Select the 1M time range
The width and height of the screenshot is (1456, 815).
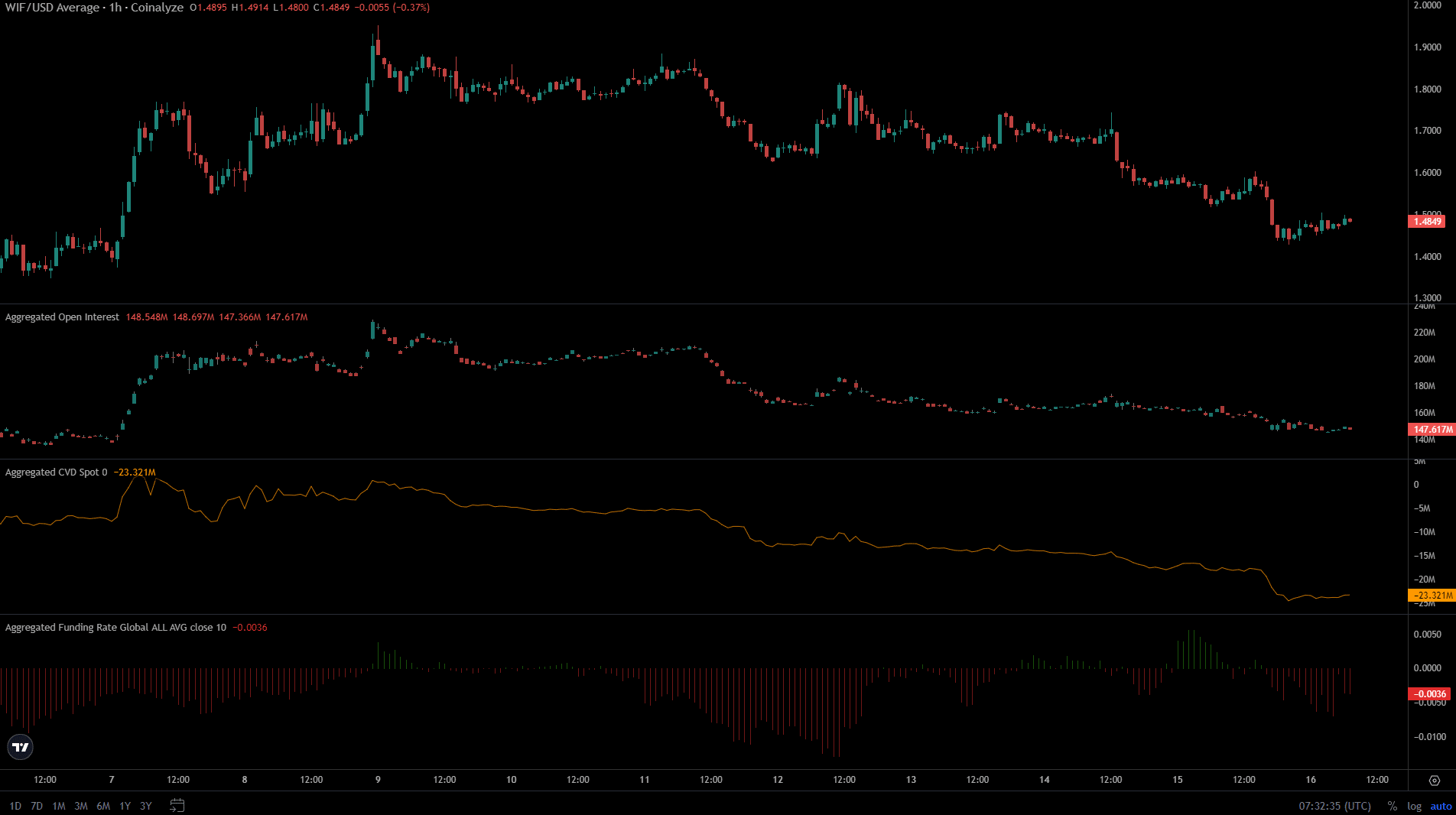point(59,806)
